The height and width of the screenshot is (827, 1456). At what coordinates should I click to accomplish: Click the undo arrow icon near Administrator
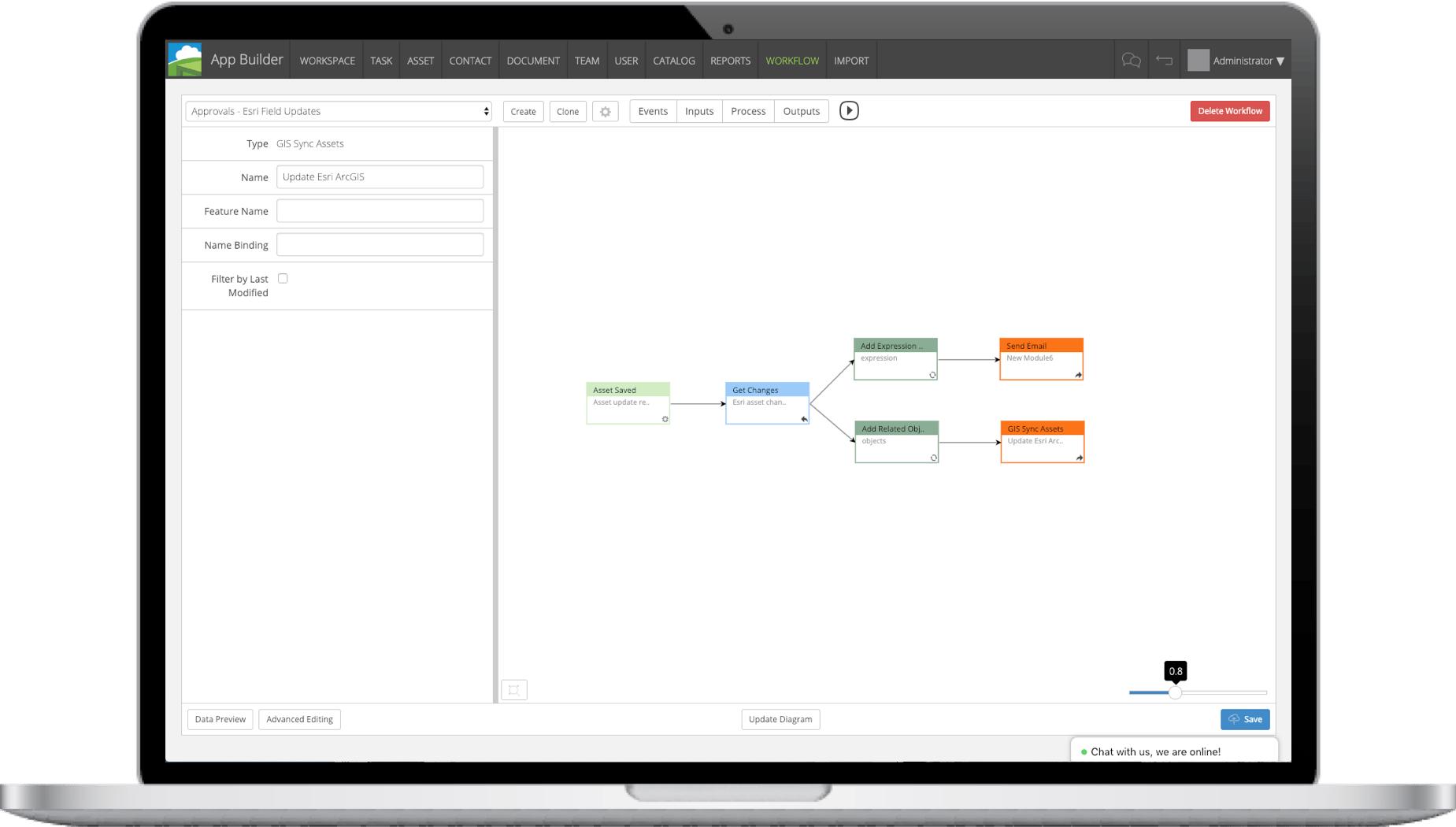pyautogui.click(x=1164, y=60)
